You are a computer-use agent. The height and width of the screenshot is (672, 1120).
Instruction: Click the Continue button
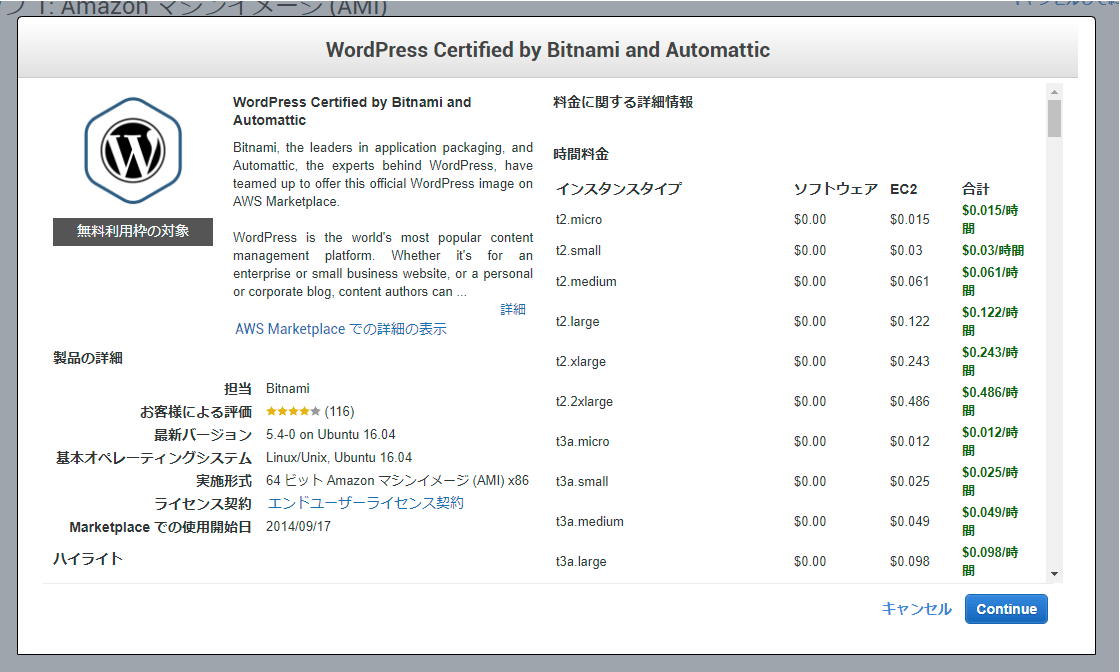point(1006,609)
